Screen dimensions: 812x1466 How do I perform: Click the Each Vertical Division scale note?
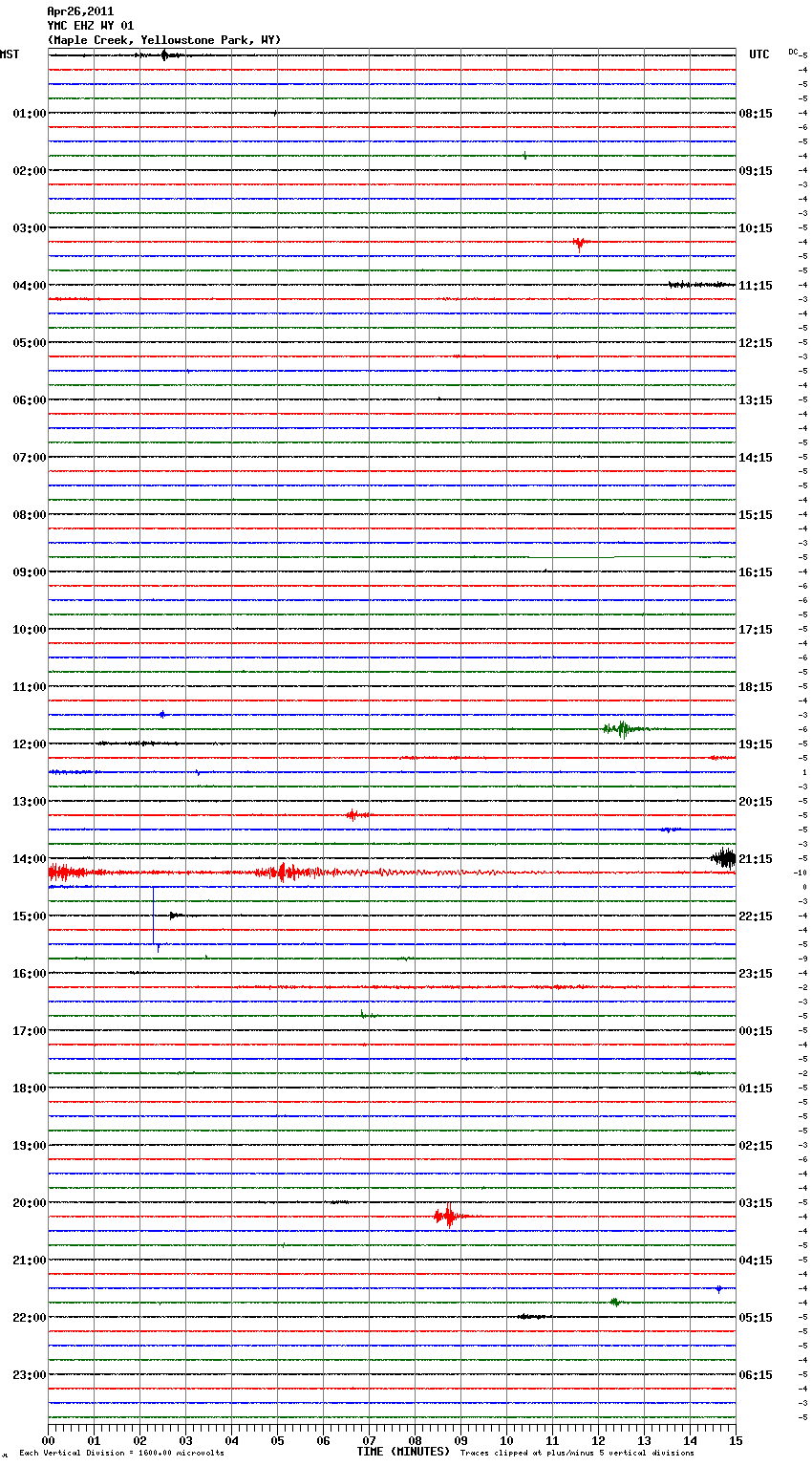pos(121,1454)
